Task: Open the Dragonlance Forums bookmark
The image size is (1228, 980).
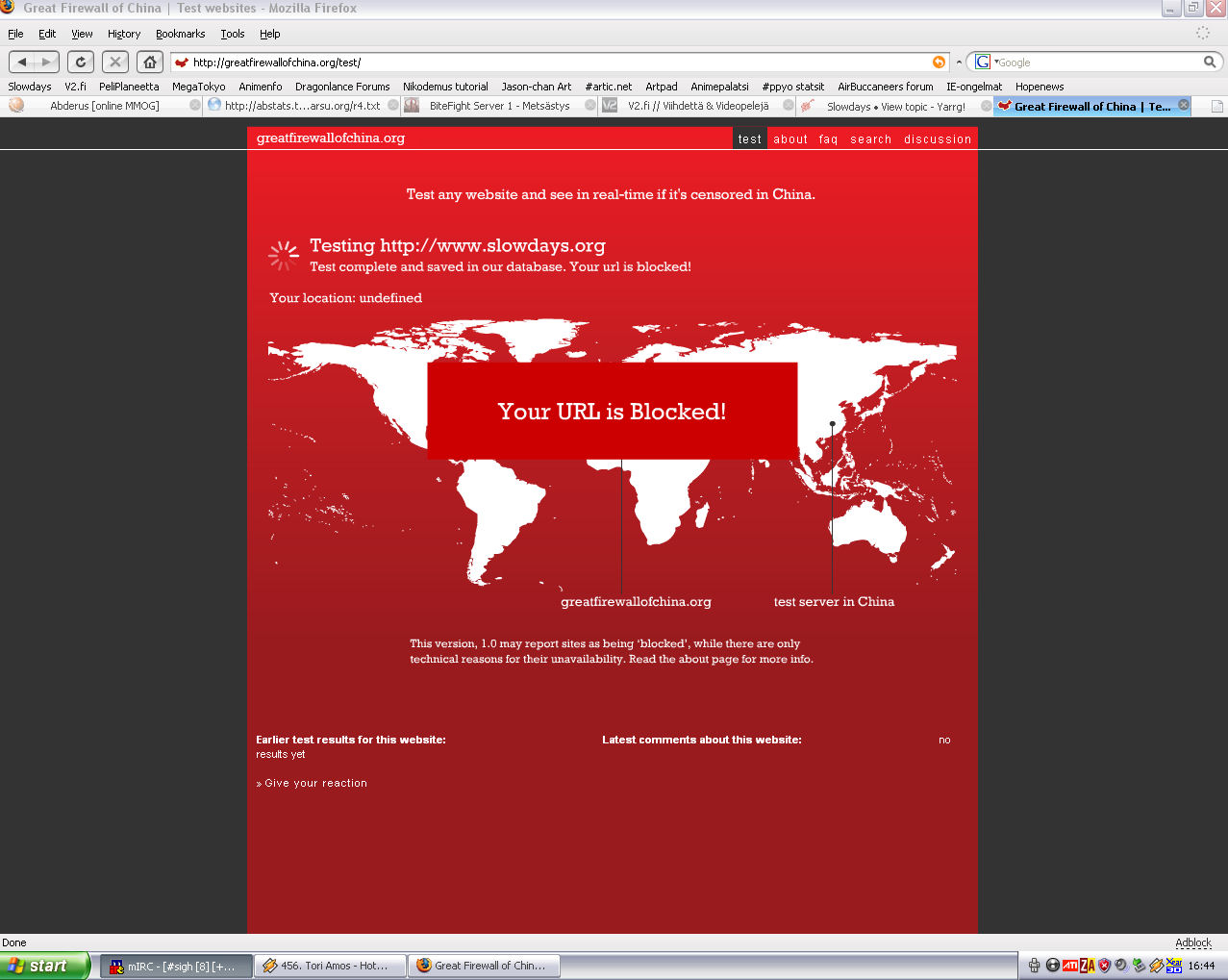Action: pos(342,87)
